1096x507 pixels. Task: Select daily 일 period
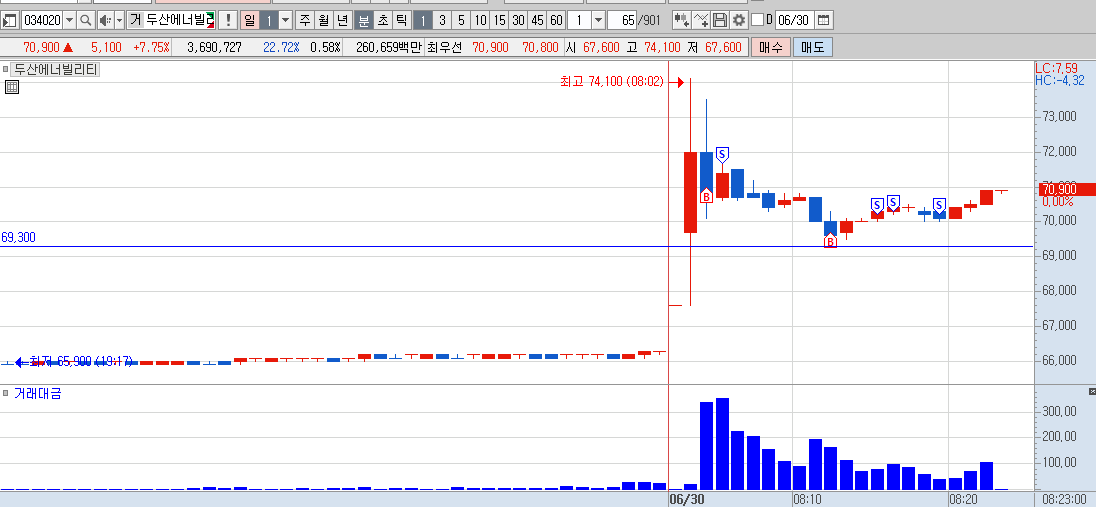pos(250,20)
